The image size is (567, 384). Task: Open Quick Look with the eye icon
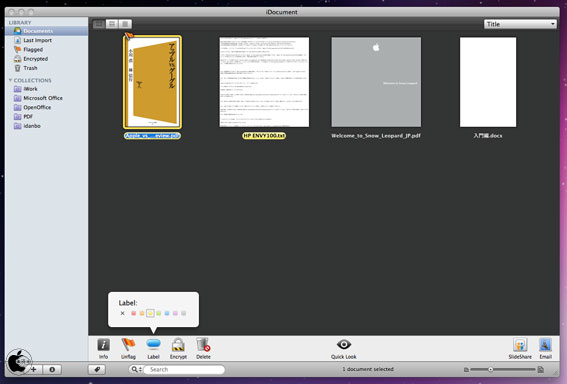click(x=344, y=349)
